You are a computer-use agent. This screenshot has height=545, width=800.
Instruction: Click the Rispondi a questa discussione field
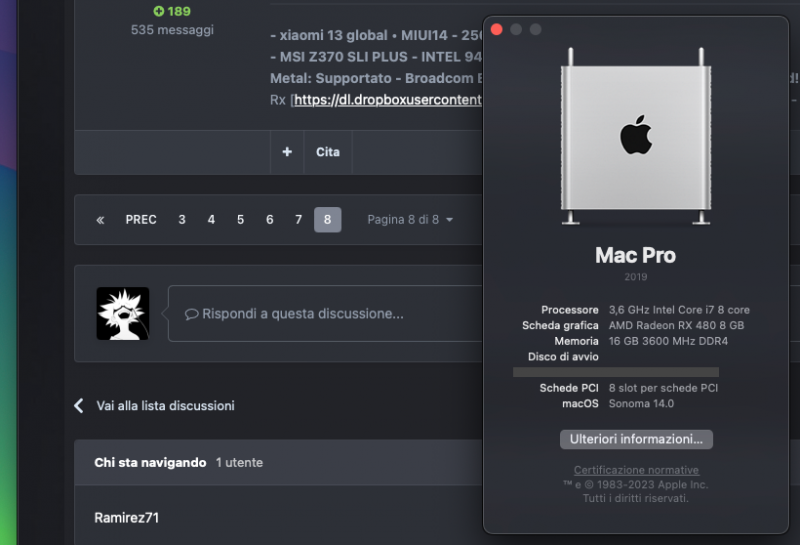click(x=327, y=313)
